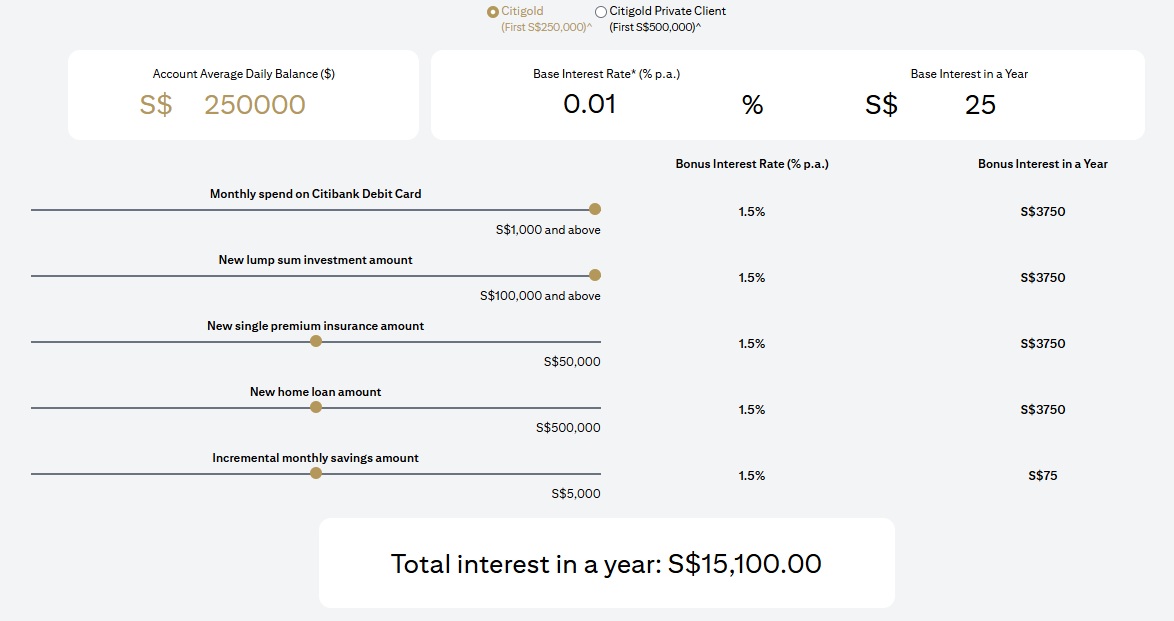
Task: Click the S$3750 value beside home loan row
Action: 1044,409
